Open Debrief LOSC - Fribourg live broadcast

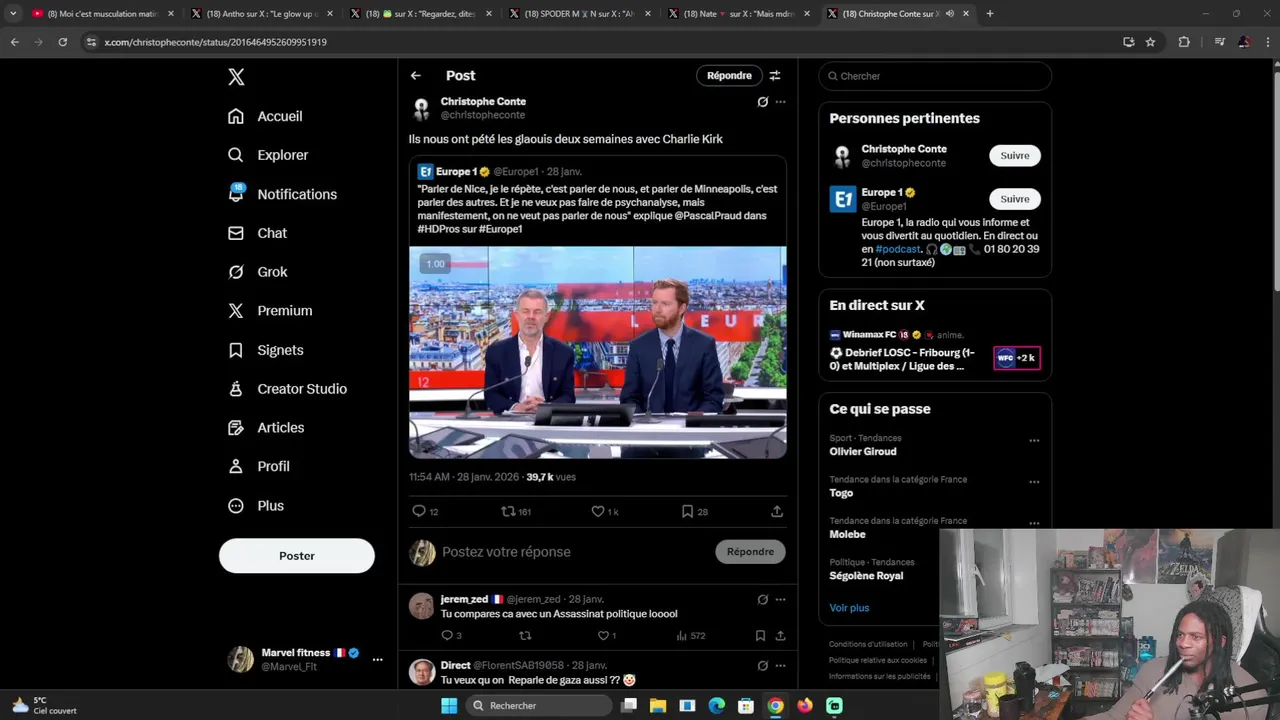pyautogui.click(x=935, y=352)
